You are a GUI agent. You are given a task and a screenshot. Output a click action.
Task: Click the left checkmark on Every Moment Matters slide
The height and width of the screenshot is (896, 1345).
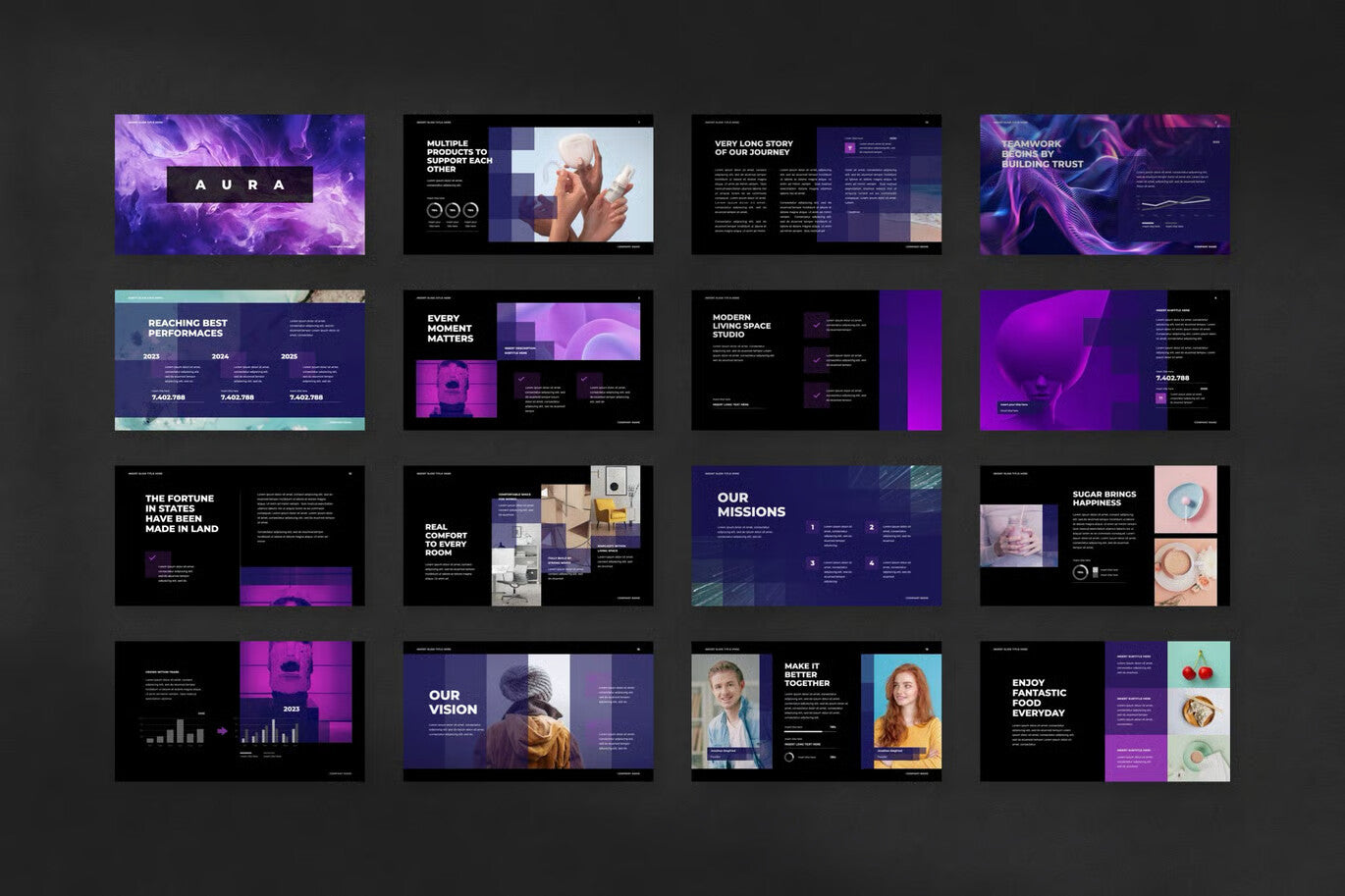tap(522, 379)
